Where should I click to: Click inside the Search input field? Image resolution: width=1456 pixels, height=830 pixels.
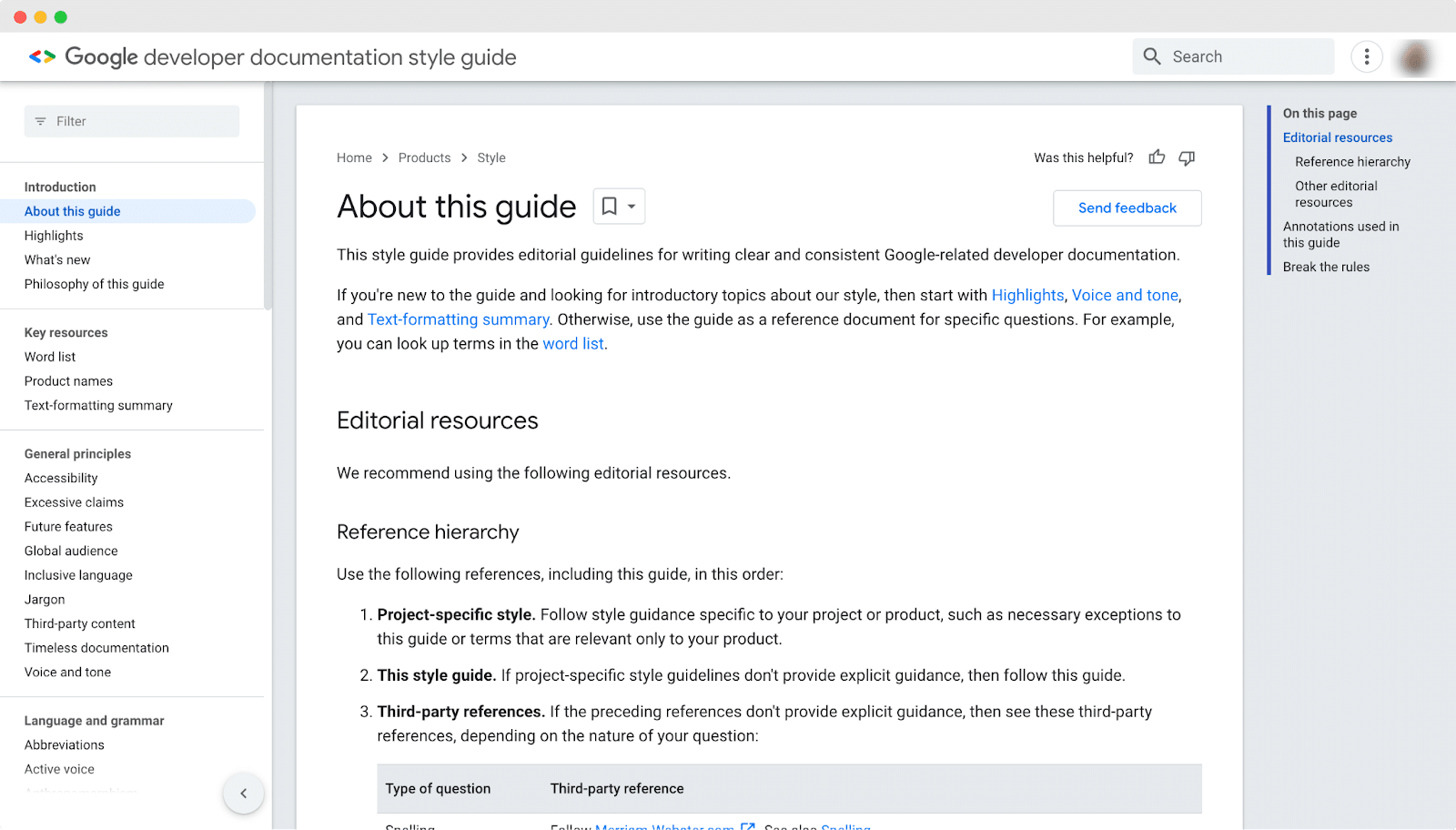coord(1247,56)
